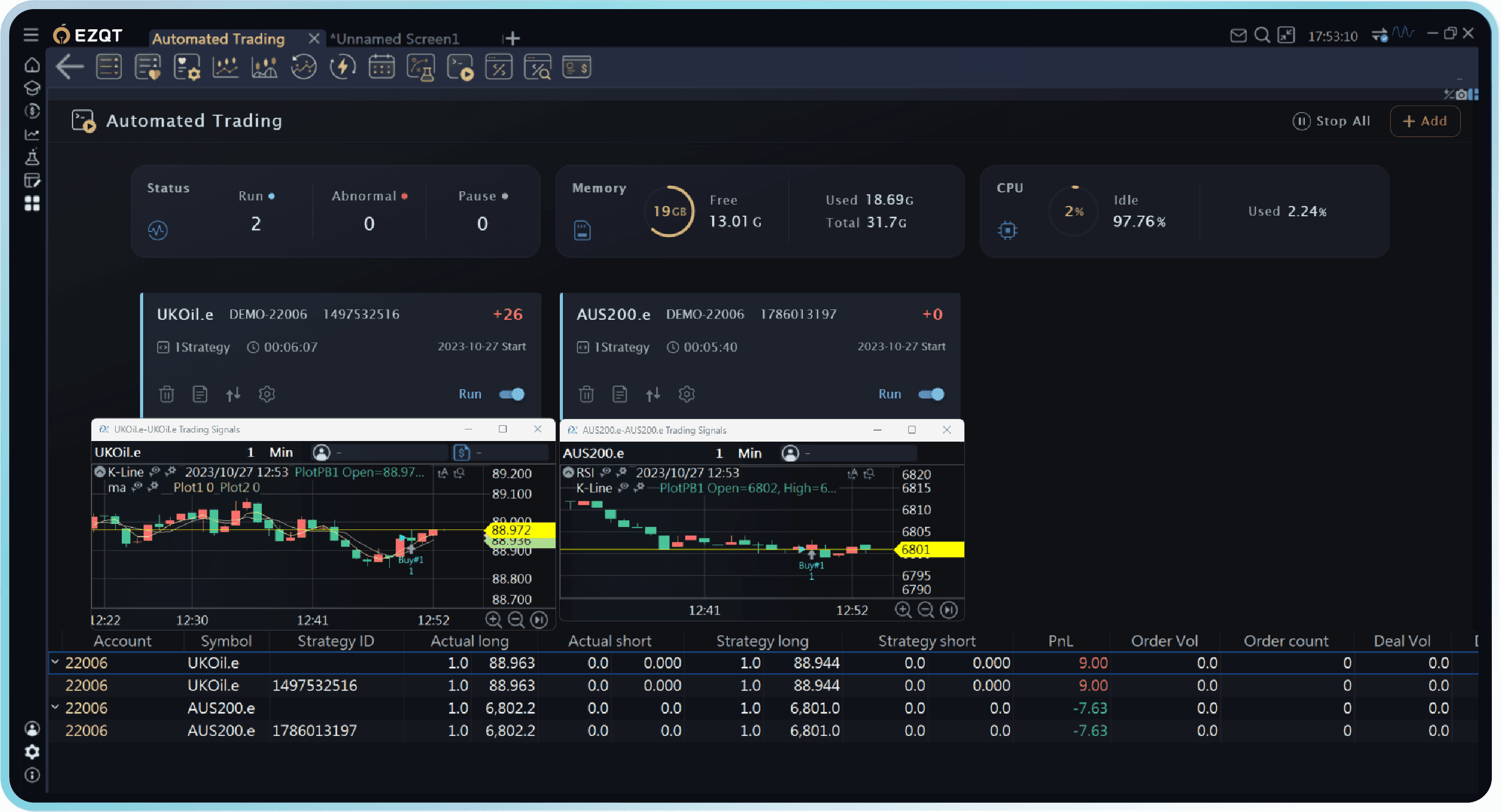Toggle the UKOil.e Run switch
This screenshot has width=1501, height=812.
(512, 394)
